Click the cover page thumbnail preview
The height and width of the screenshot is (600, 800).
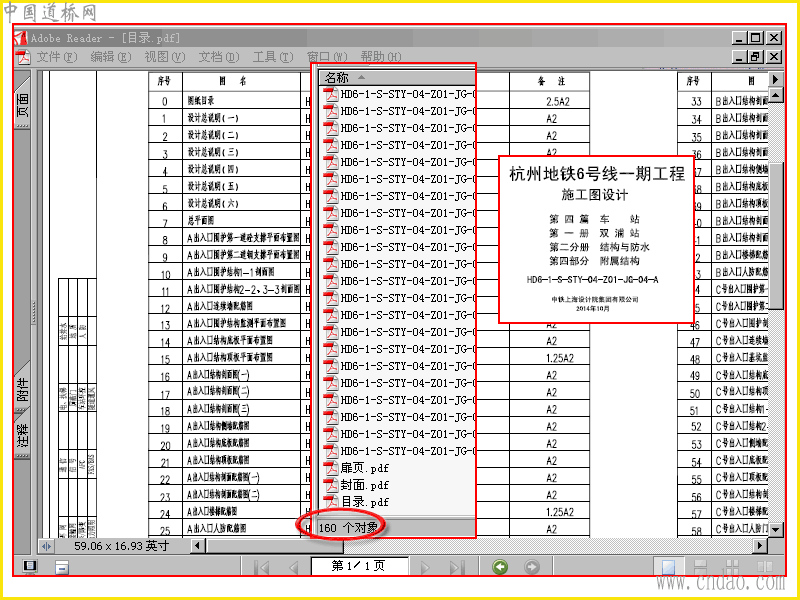(596, 239)
